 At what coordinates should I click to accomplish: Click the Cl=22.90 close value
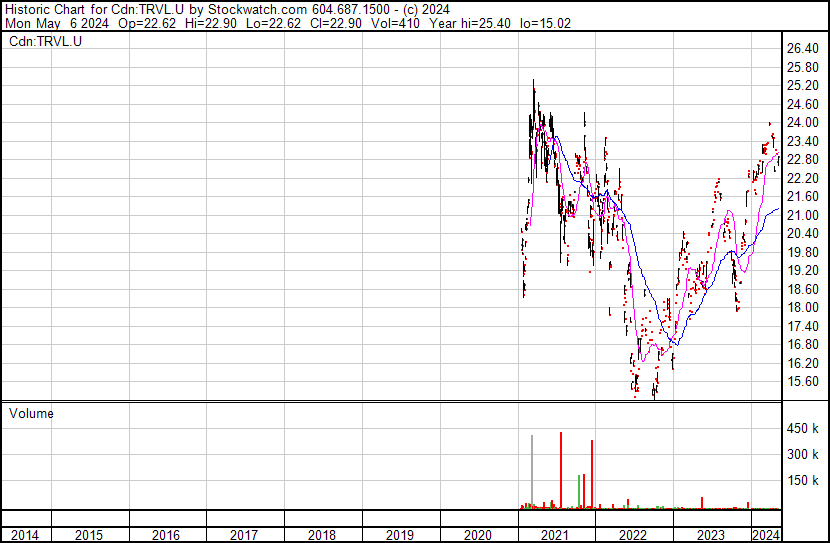pyautogui.click(x=336, y=23)
